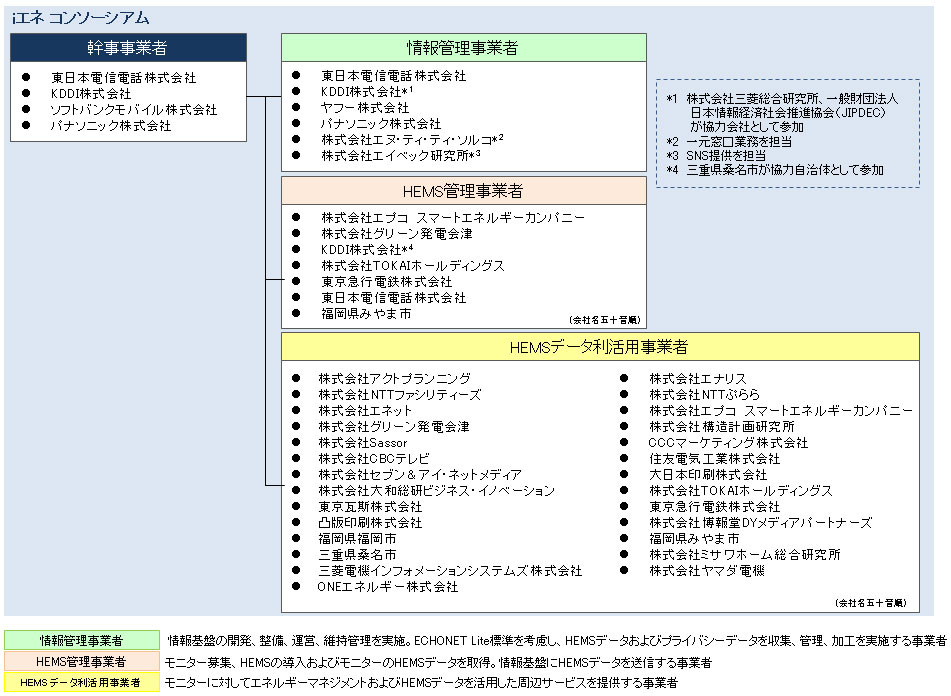Click '東日本電信電話株式会社' under 幹事事業者

[x=124, y=78]
